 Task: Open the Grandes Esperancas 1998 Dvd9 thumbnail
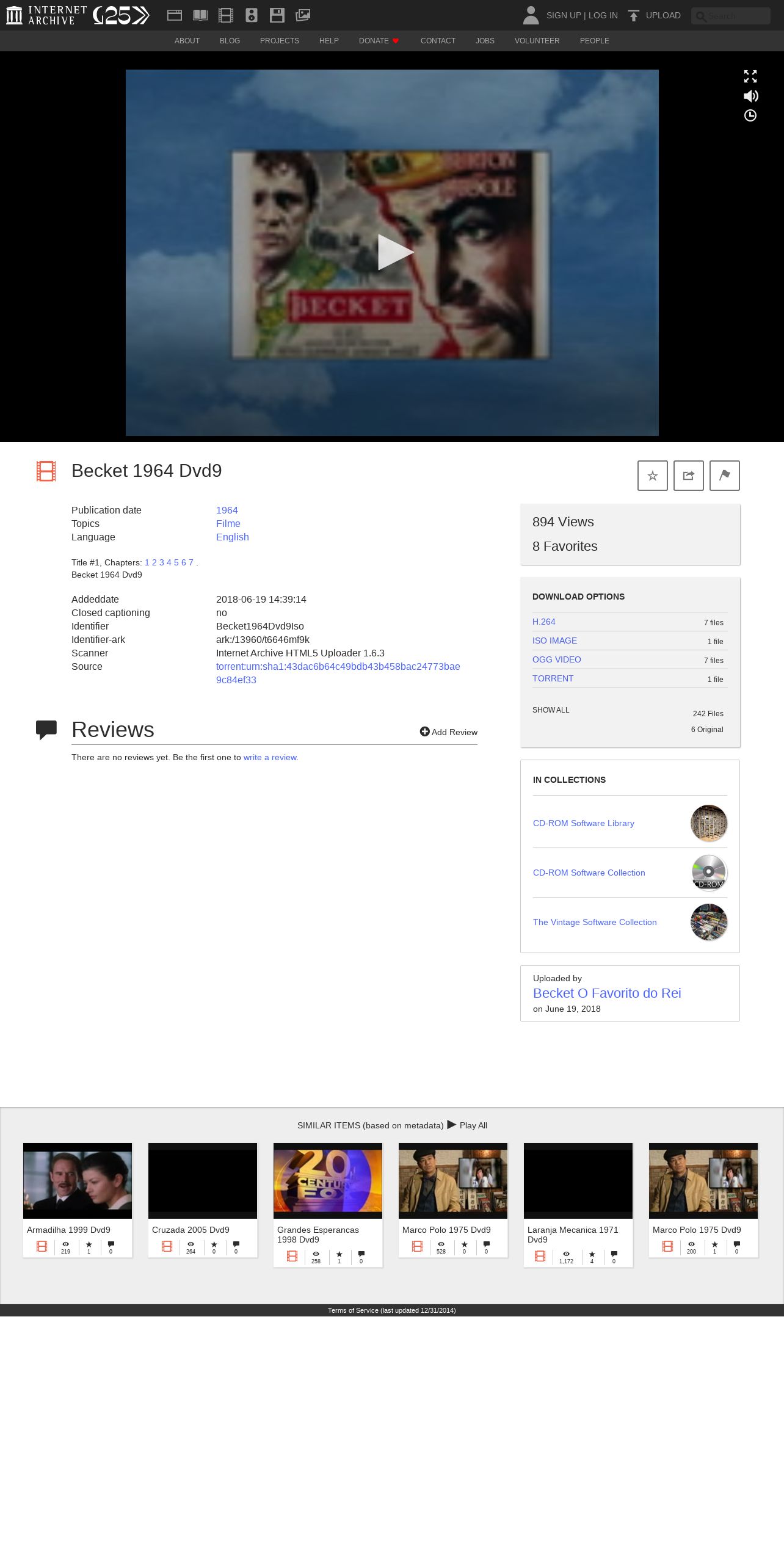click(x=328, y=1181)
